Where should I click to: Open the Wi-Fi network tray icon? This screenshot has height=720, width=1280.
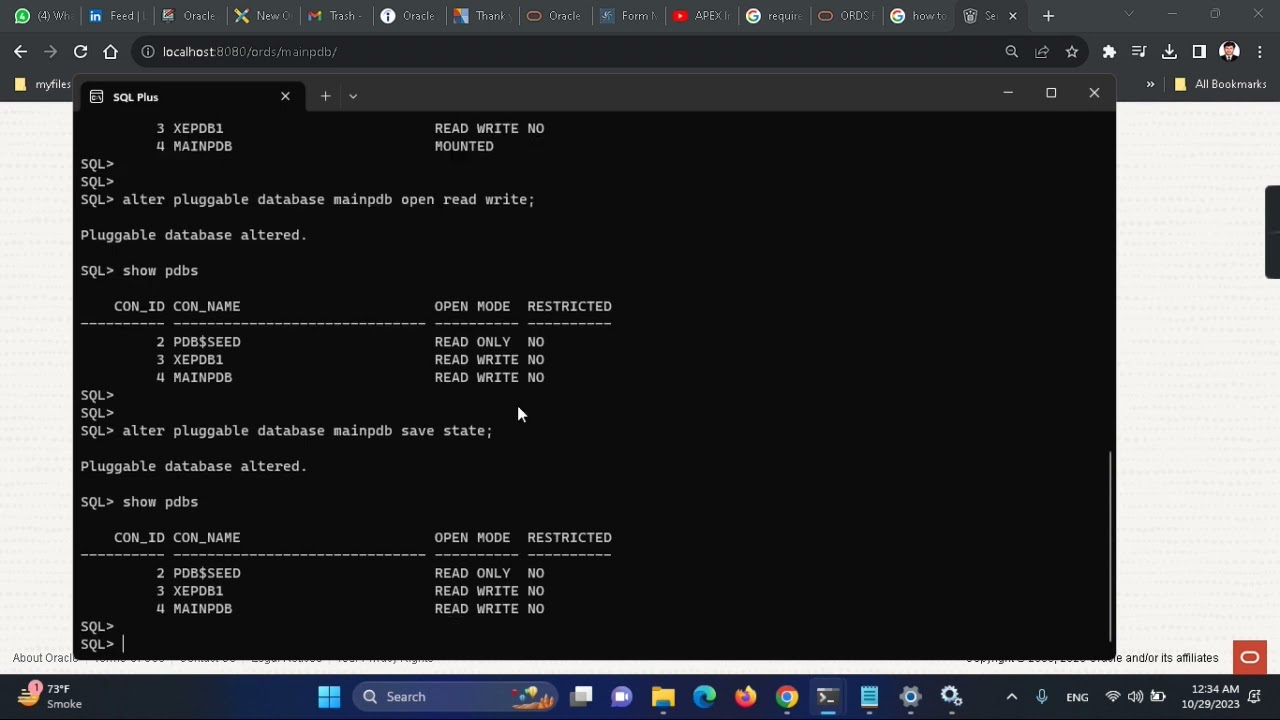coord(1113,697)
